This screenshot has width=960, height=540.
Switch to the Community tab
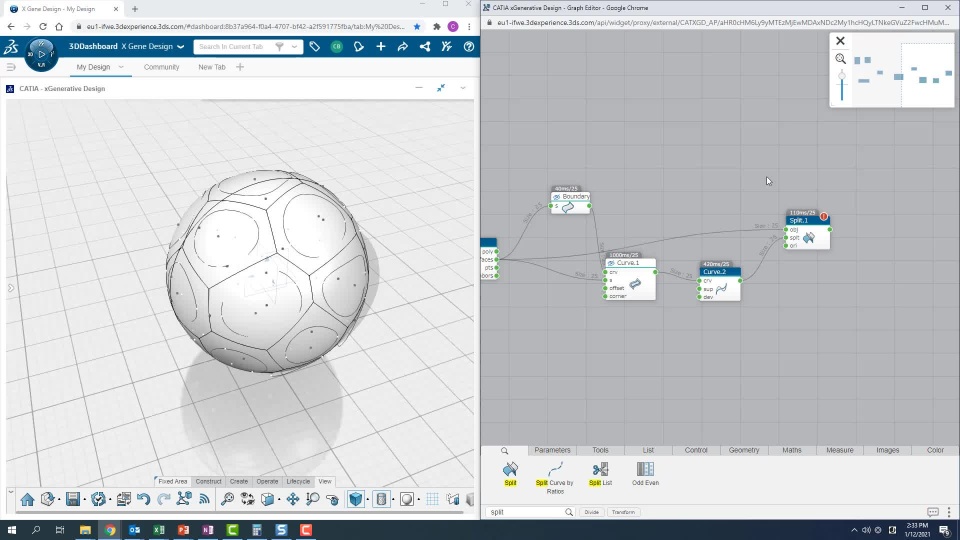[162, 67]
